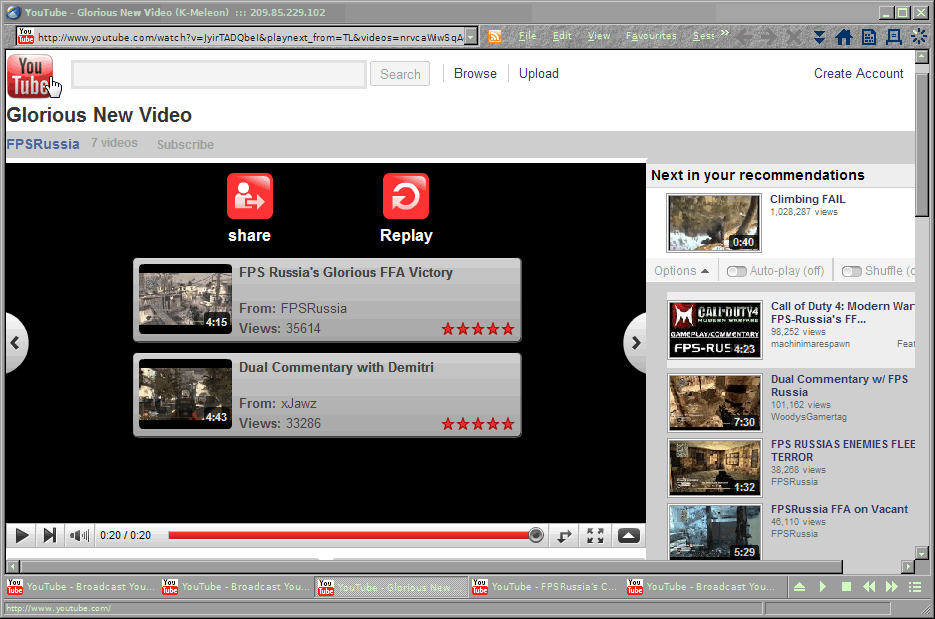Toggle the Shuffle switch
Image resolution: width=935 pixels, height=619 pixels.
(x=852, y=271)
